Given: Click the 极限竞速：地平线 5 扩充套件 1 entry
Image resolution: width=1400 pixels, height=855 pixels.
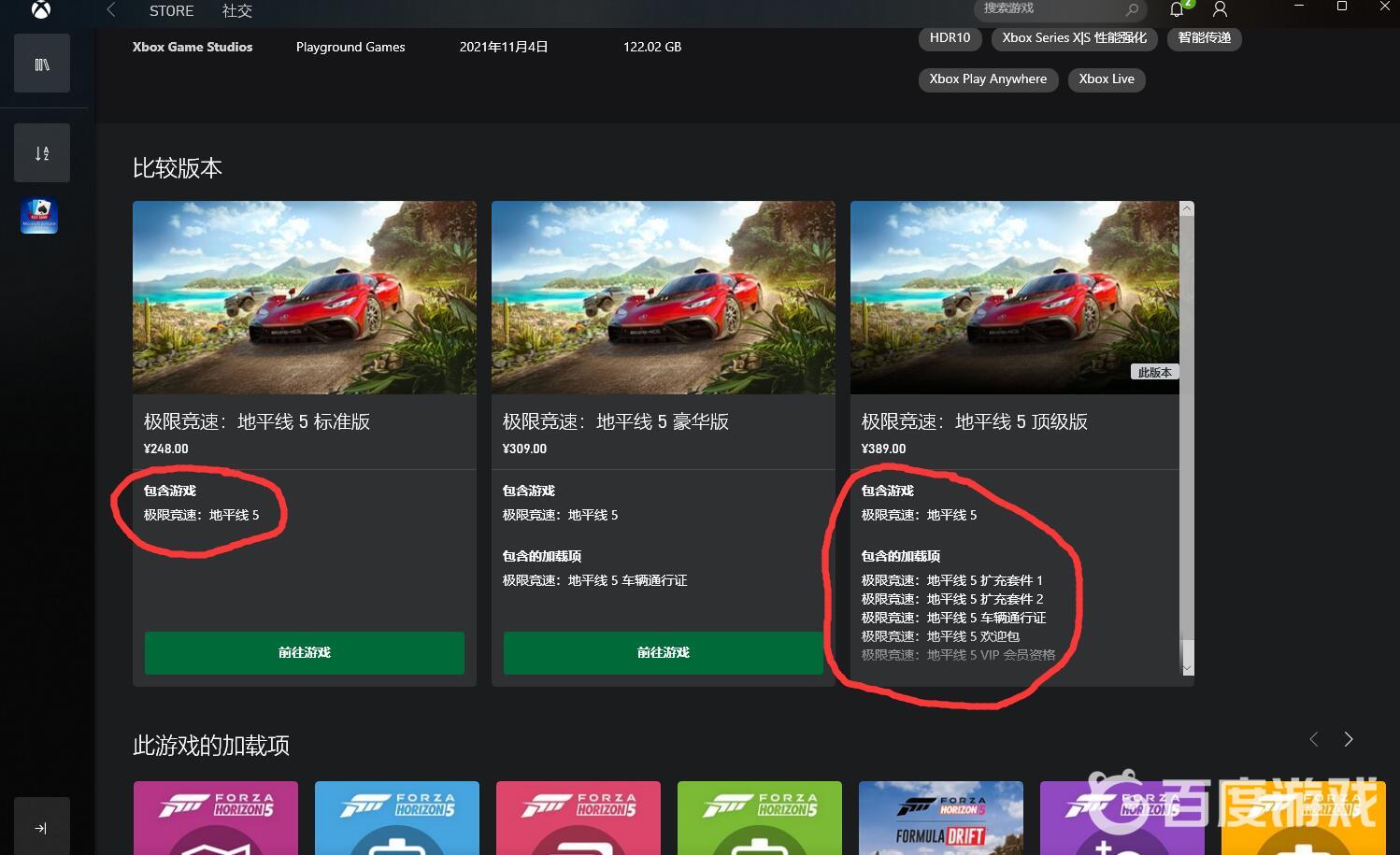Looking at the screenshot, I should click(951, 580).
